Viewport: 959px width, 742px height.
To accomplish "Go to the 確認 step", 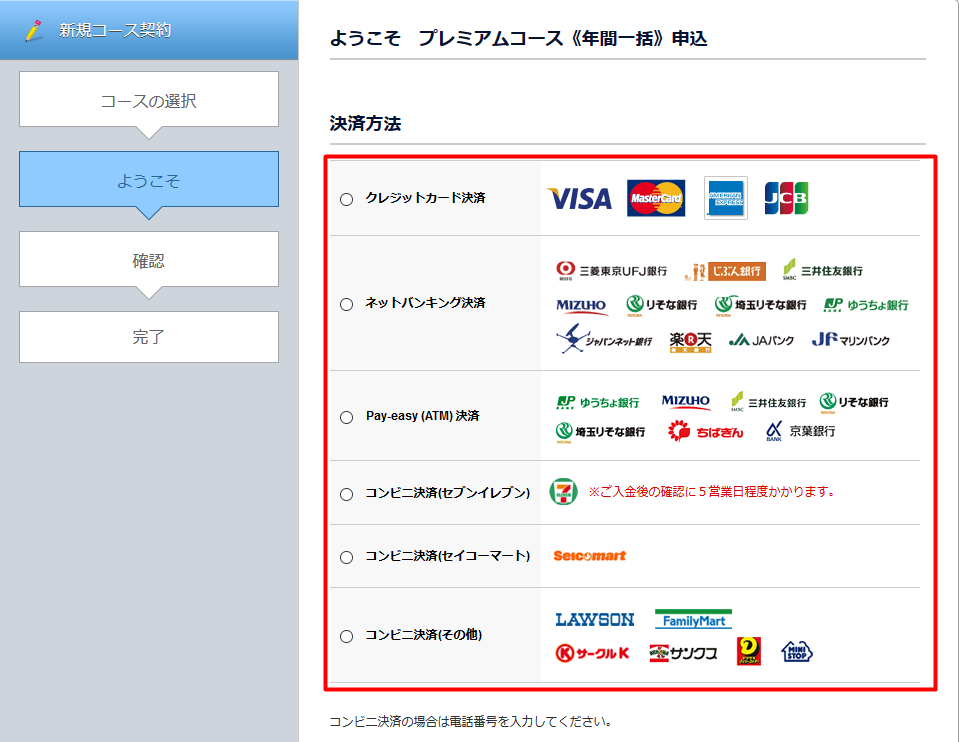I will click(x=148, y=258).
